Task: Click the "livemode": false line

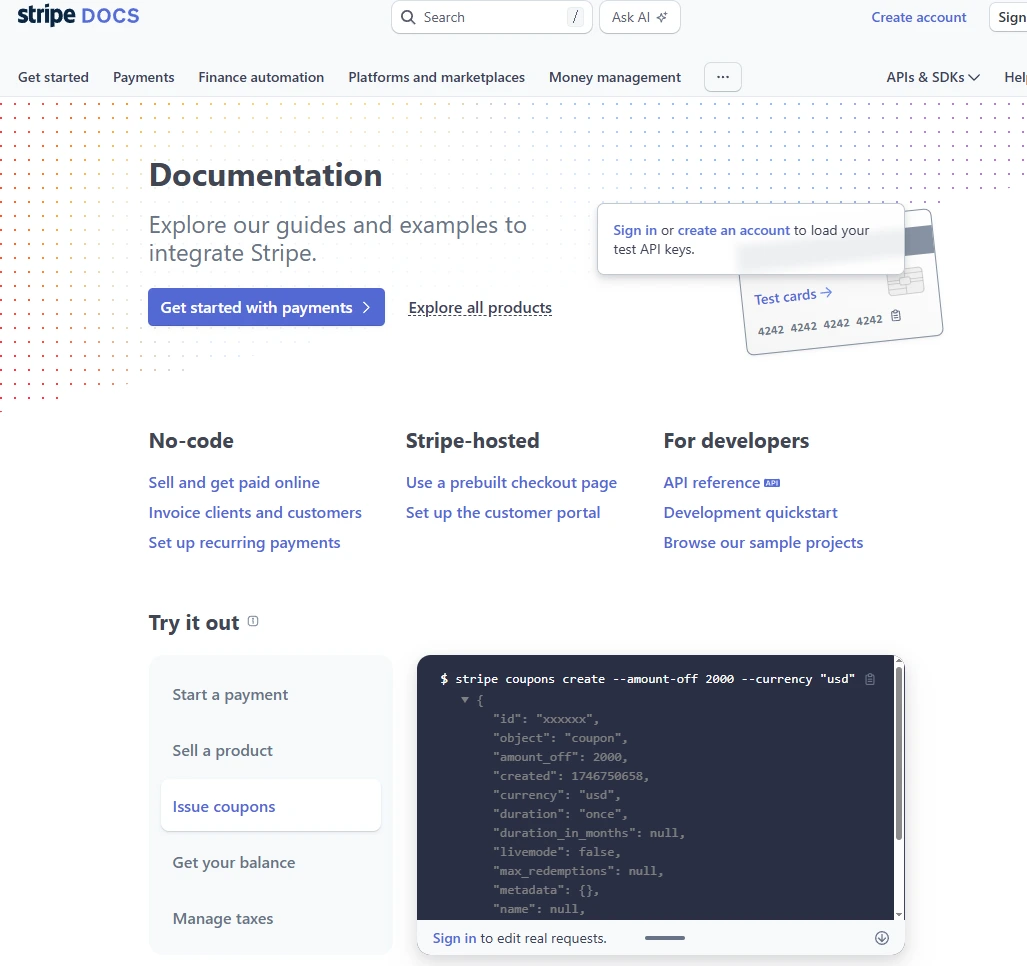Action: click(x=557, y=852)
